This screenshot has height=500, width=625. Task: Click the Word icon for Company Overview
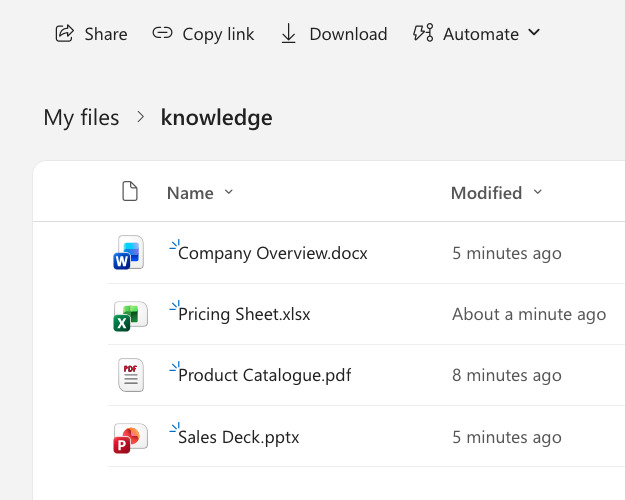(x=129, y=252)
